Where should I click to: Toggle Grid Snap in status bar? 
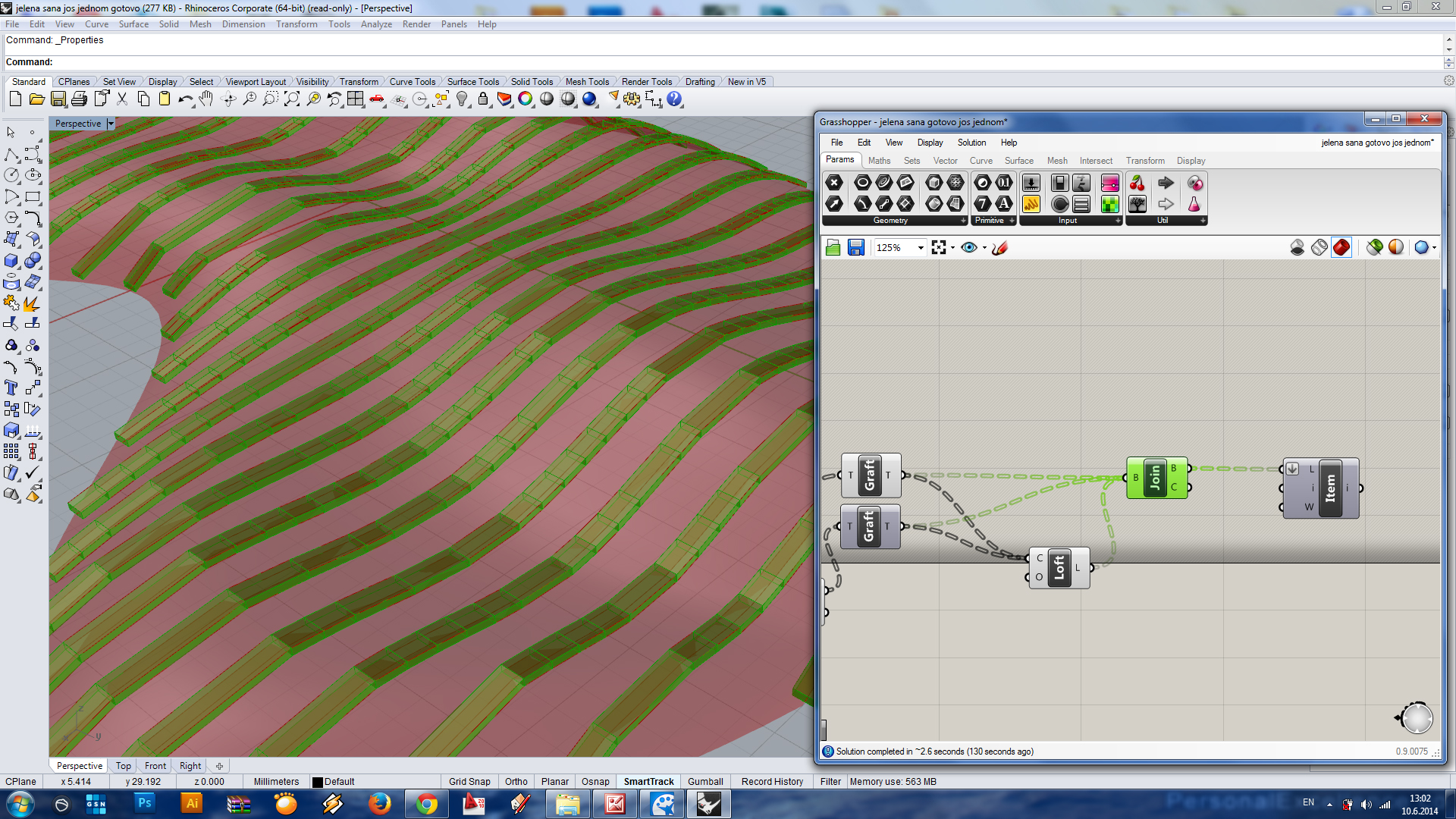469,782
